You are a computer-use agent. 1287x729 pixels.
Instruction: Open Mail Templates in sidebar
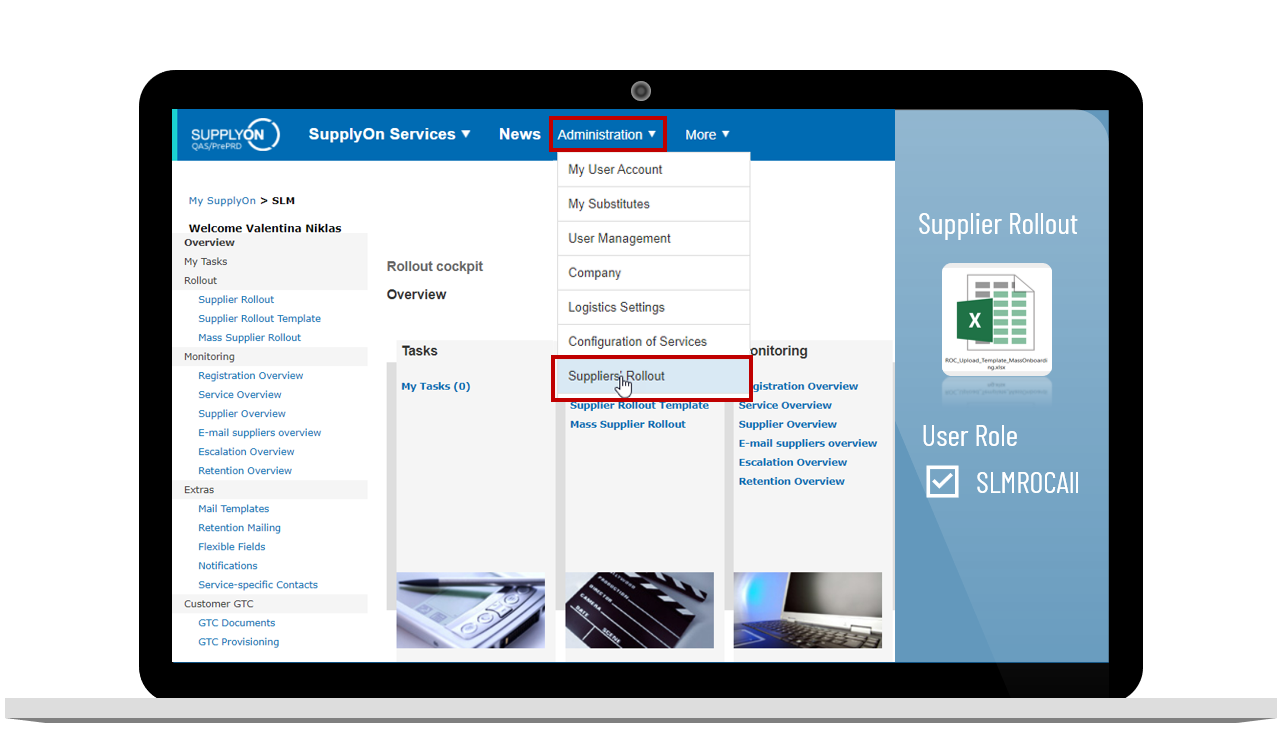coord(233,509)
